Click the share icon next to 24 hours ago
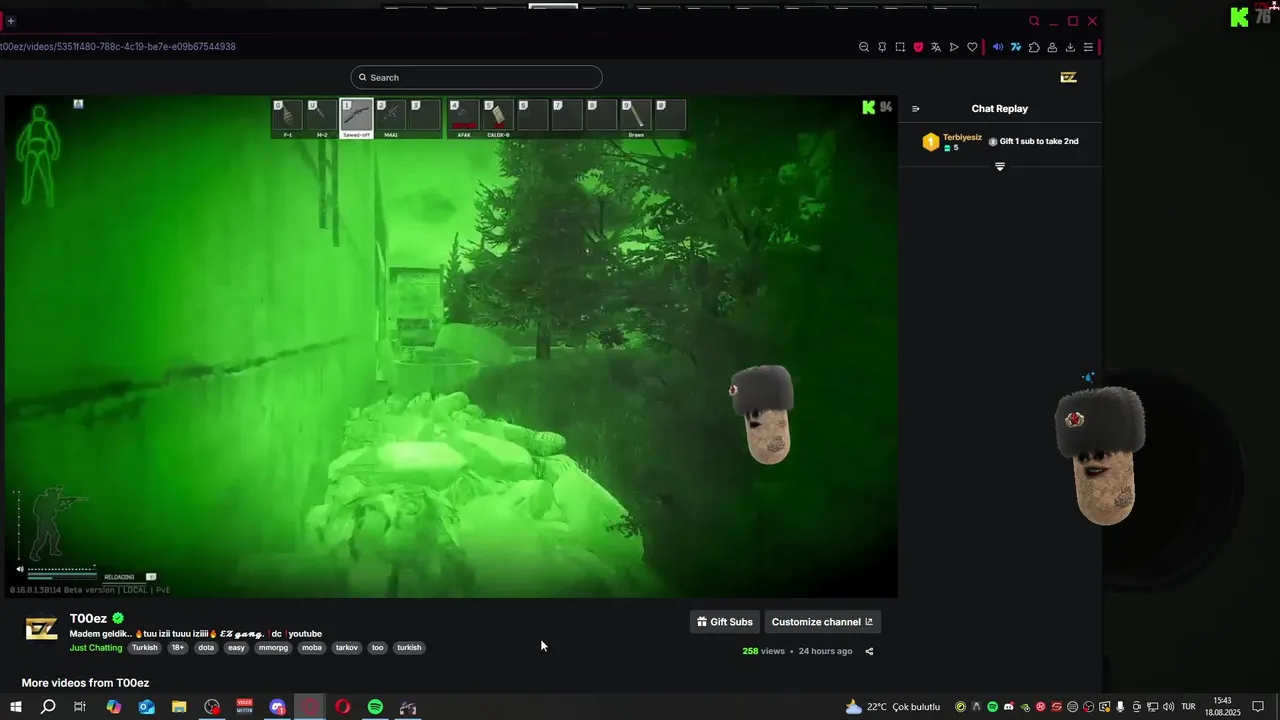1280x720 pixels. tap(869, 651)
